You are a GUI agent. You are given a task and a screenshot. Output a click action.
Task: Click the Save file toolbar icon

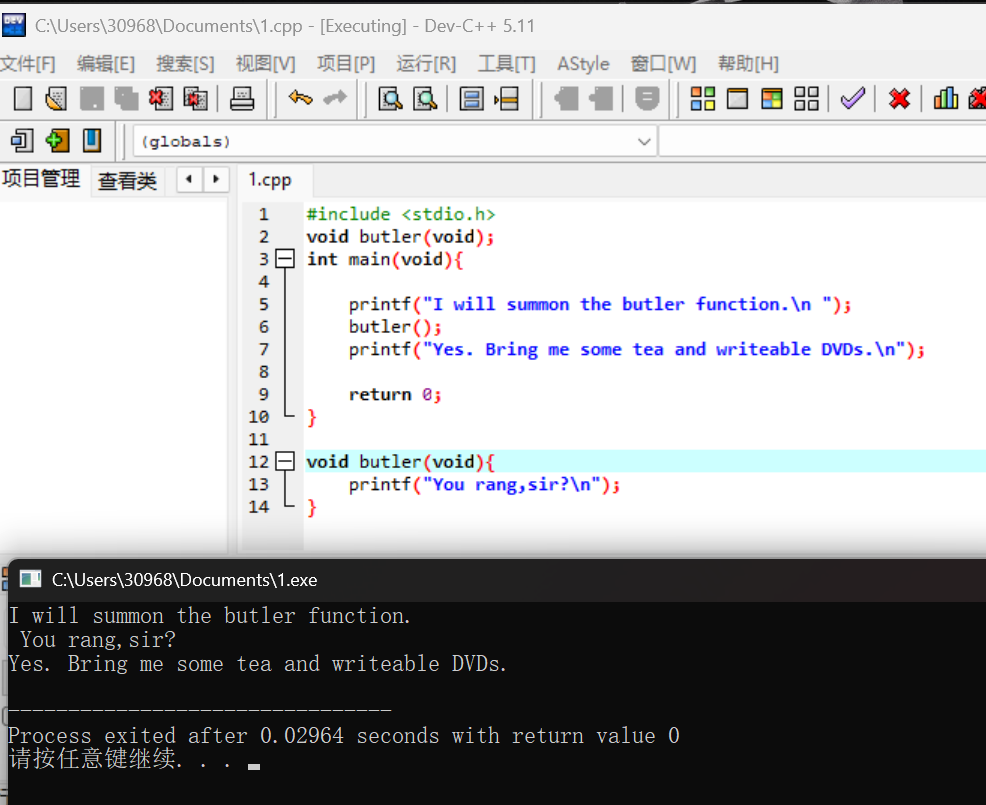92,99
